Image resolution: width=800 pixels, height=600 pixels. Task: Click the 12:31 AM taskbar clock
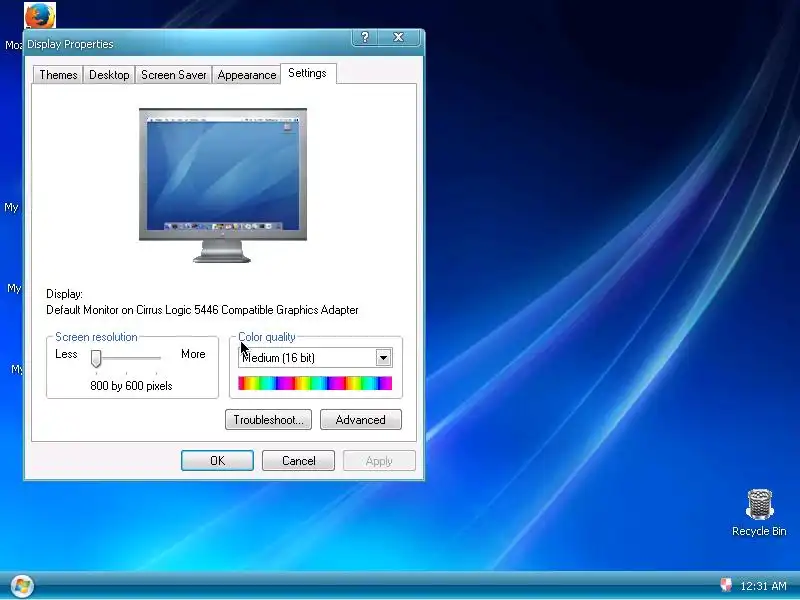coord(763,585)
